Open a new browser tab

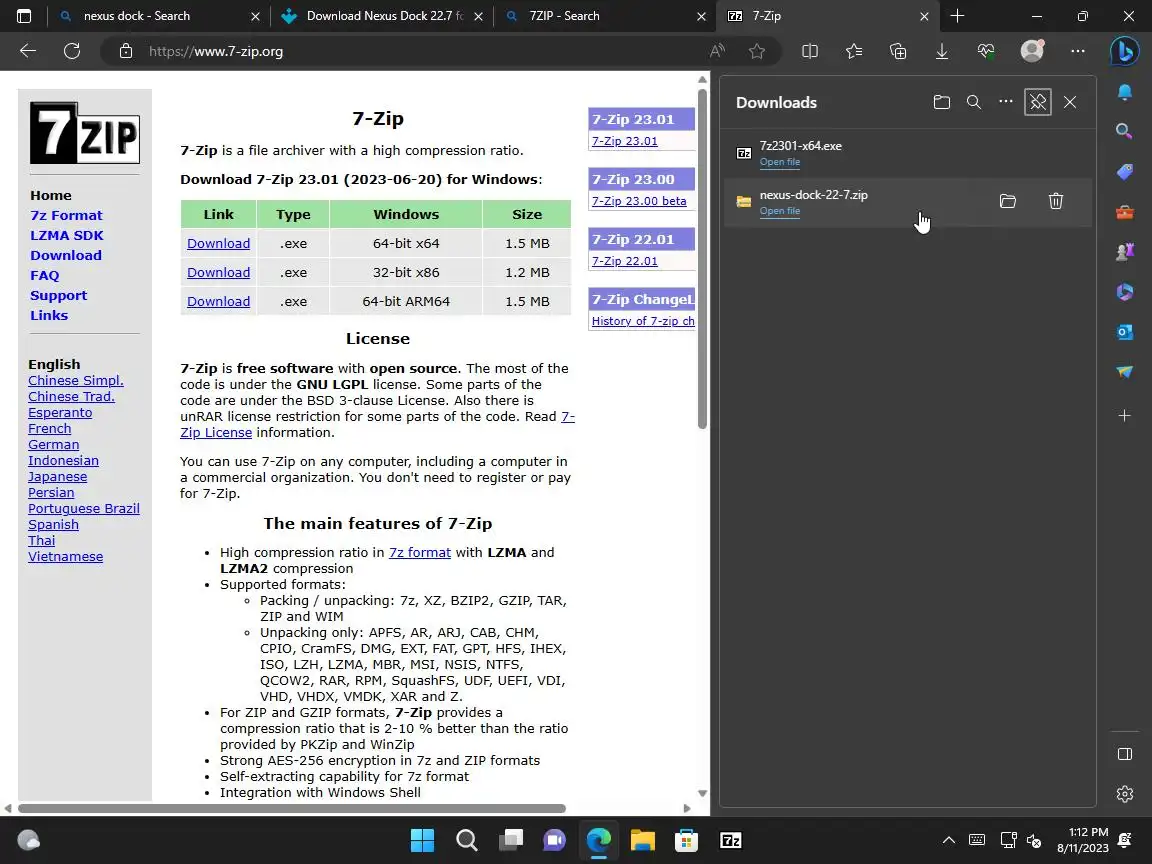click(x=957, y=15)
